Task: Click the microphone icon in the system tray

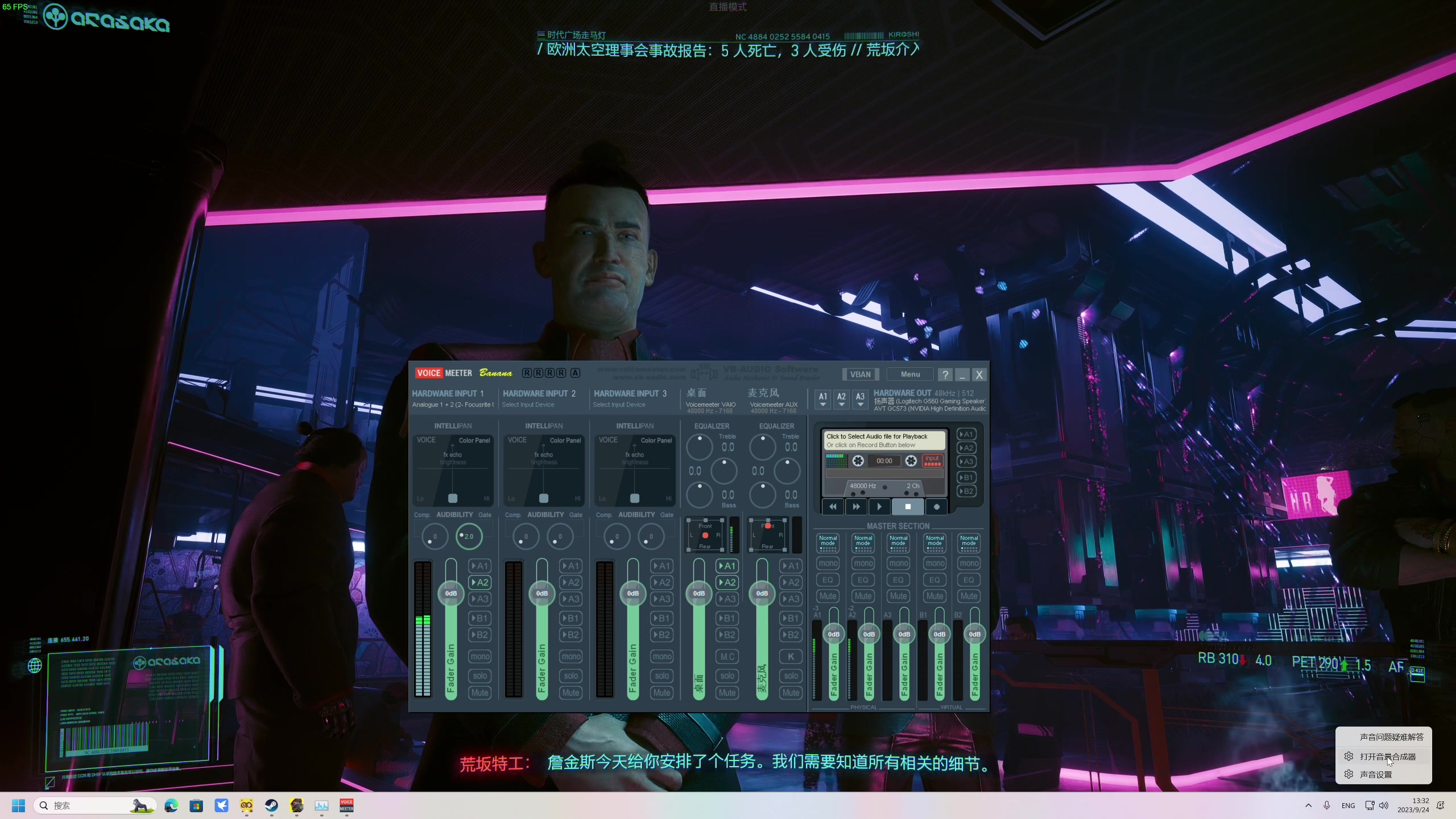Action: (1326, 805)
